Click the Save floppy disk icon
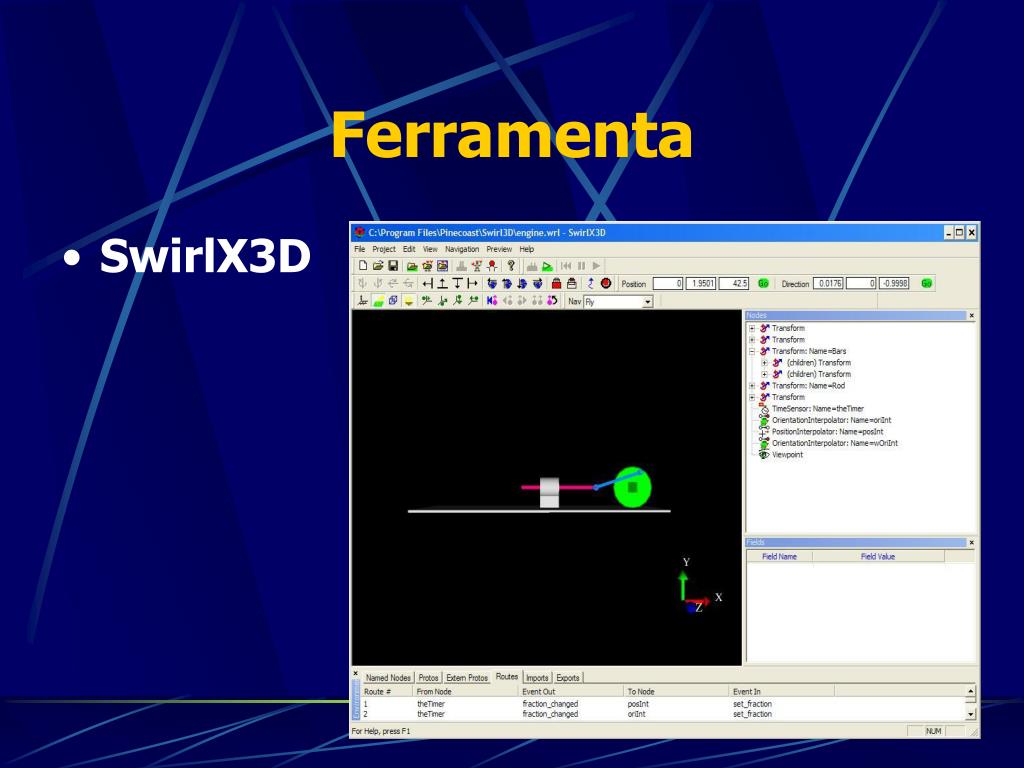Screen dimensions: 1024x768 click(393, 266)
